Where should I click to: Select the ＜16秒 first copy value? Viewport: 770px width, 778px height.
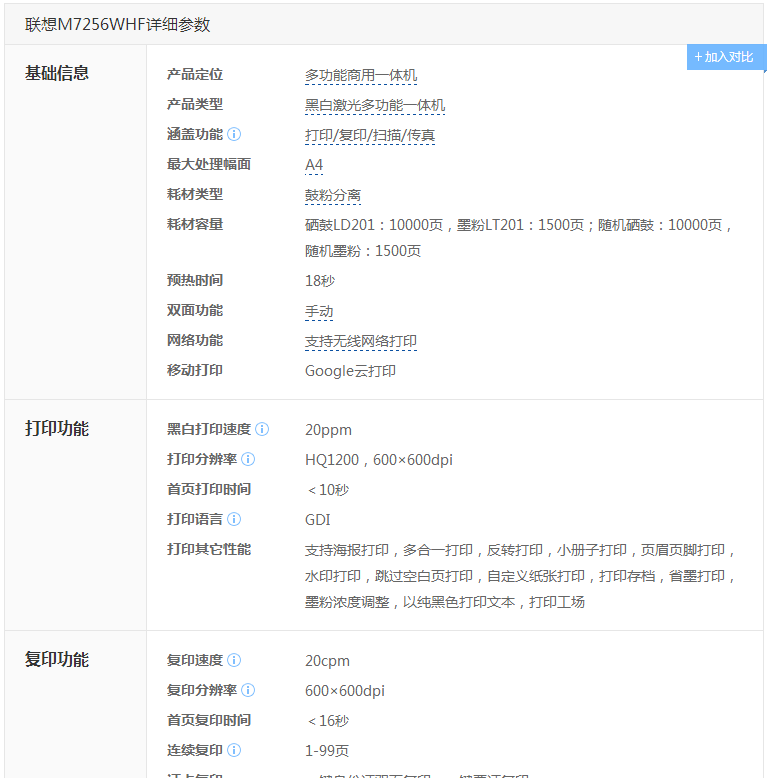click(328, 721)
